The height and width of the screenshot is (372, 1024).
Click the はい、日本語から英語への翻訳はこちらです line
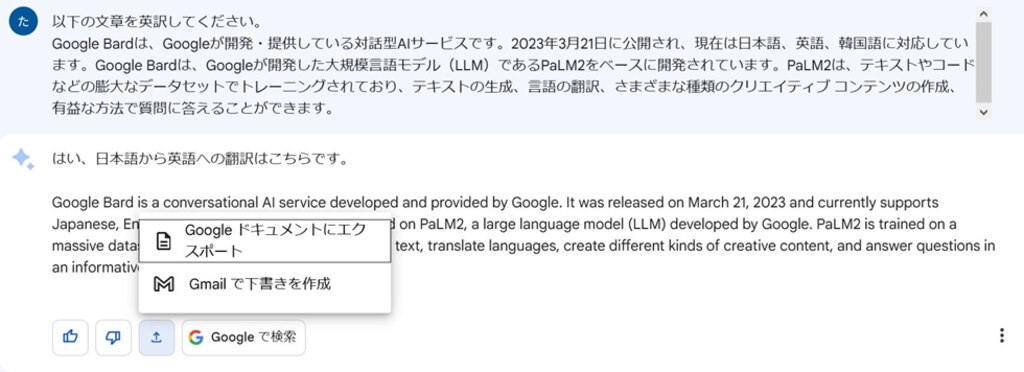coord(199,159)
